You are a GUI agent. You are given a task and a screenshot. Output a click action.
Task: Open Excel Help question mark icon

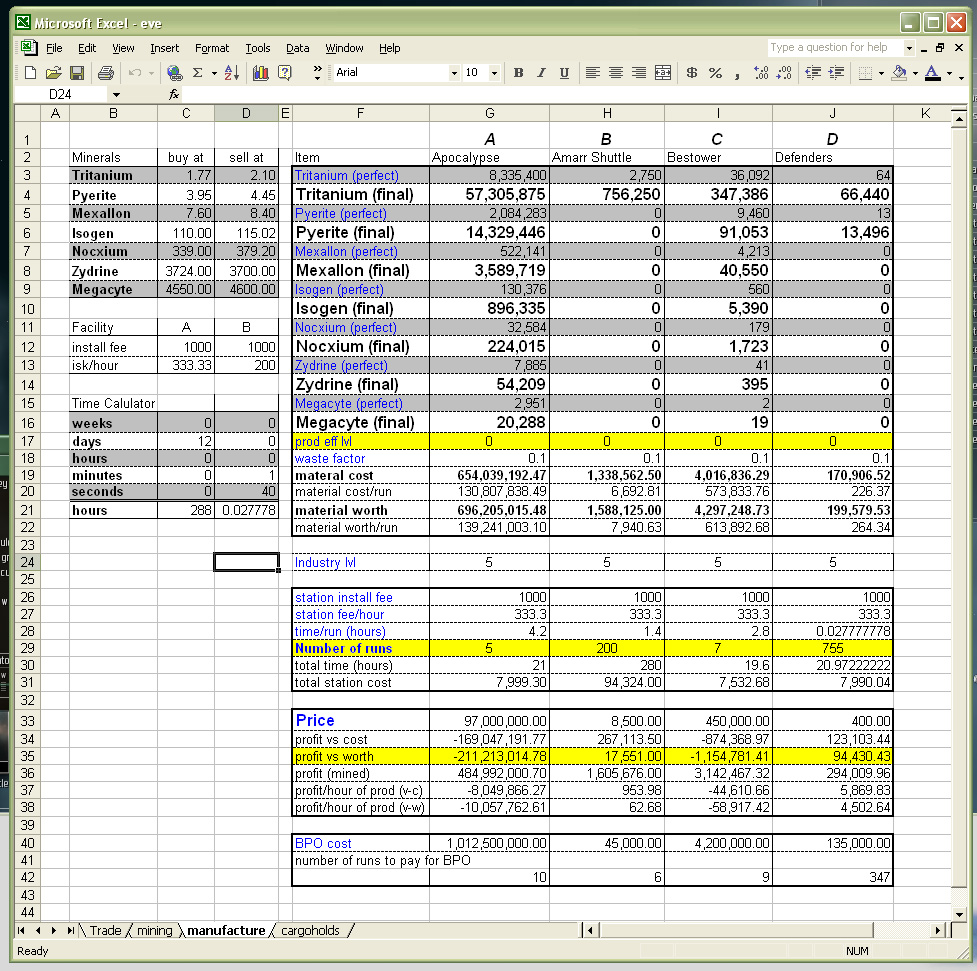[x=285, y=73]
